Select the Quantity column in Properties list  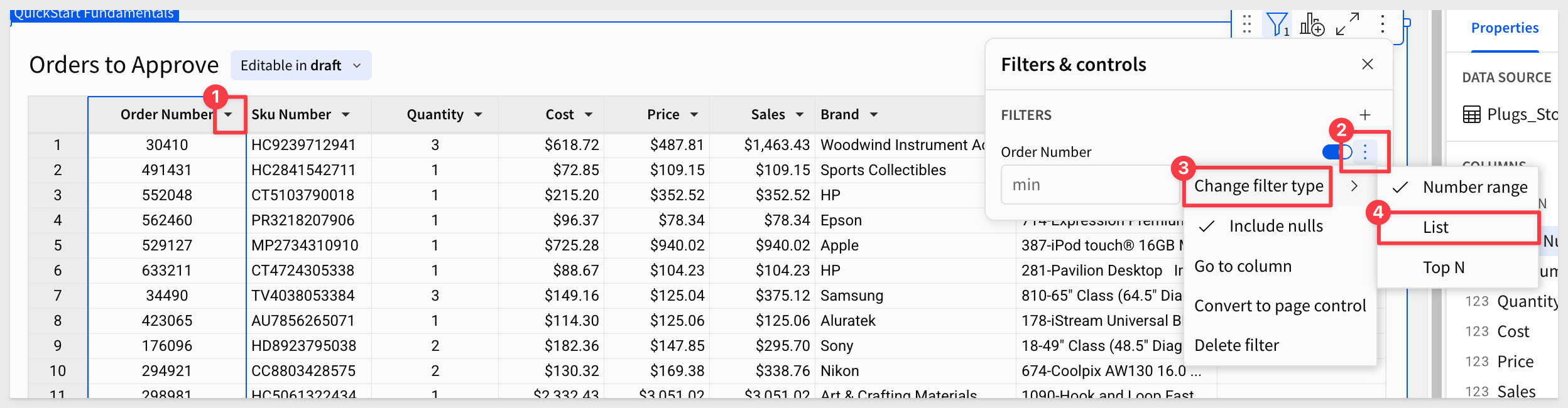(x=1527, y=301)
